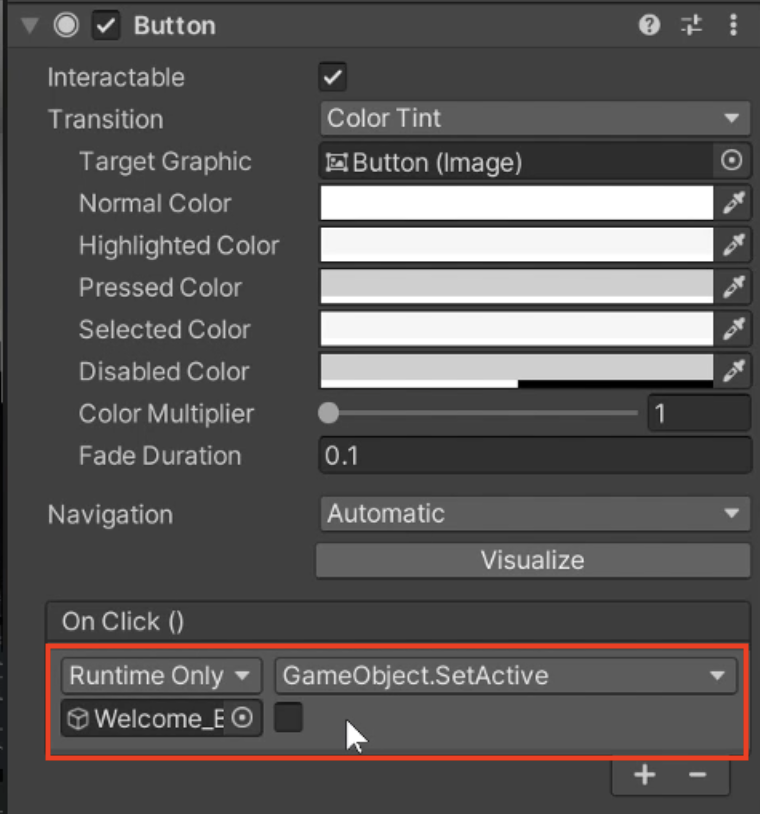Open object picker for Welcome object field
Viewport: 760px width, 814px height.
[x=244, y=718]
